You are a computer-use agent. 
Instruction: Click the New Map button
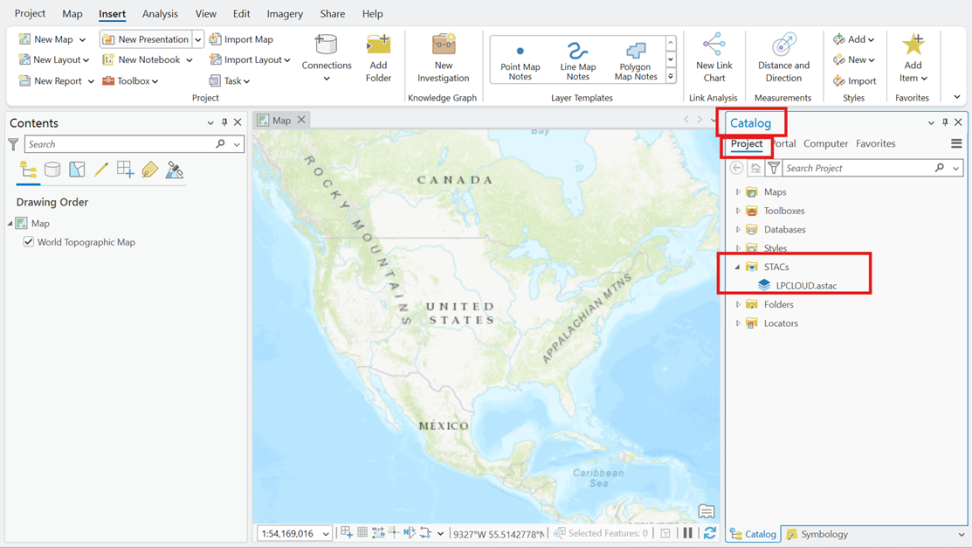pyautogui.click(x=45, y=39)
